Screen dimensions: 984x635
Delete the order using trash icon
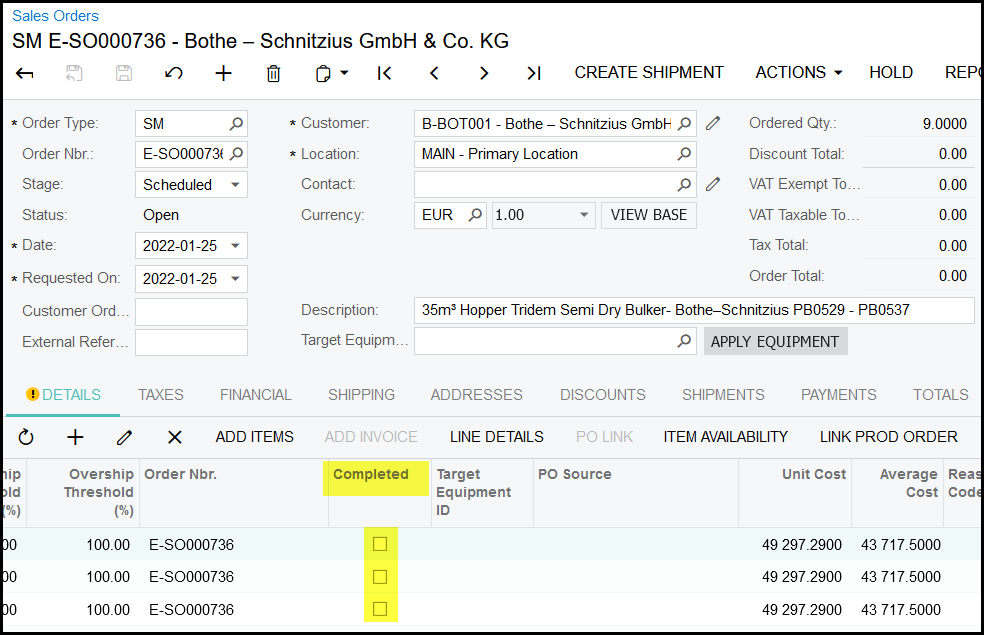tap(273, 73)
